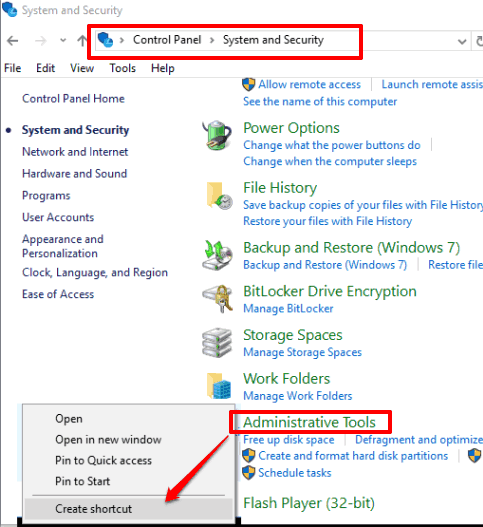Image resolution: width=483 pixels, height=527 pixels.
Task: Open Storage Spaces heading
Action: [293, 335]
